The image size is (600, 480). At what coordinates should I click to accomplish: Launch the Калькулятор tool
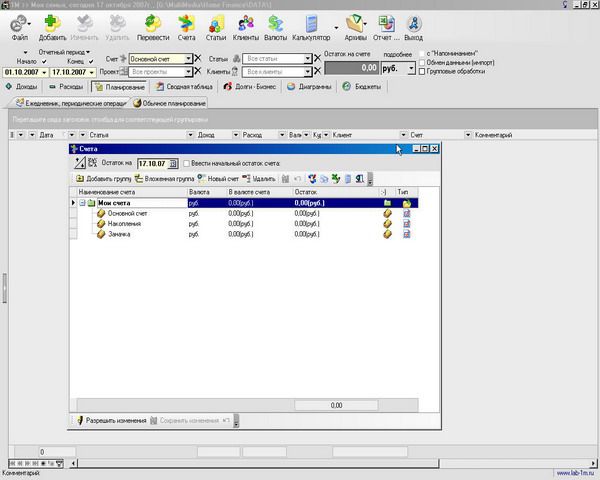pyautogui.click(x=311, y=27)
